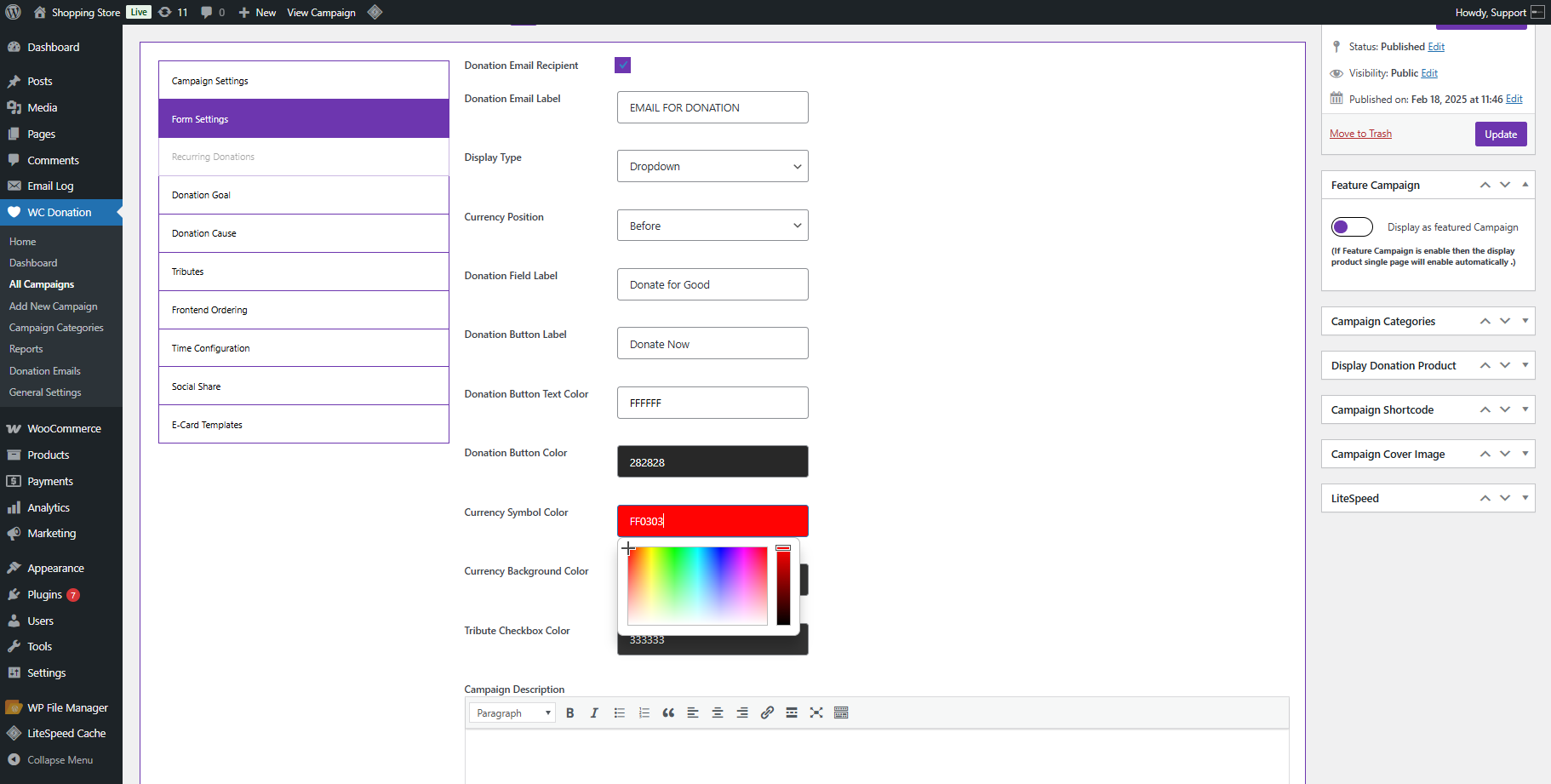Click the Bold icon in editor toolbar

tap(570, 713)
